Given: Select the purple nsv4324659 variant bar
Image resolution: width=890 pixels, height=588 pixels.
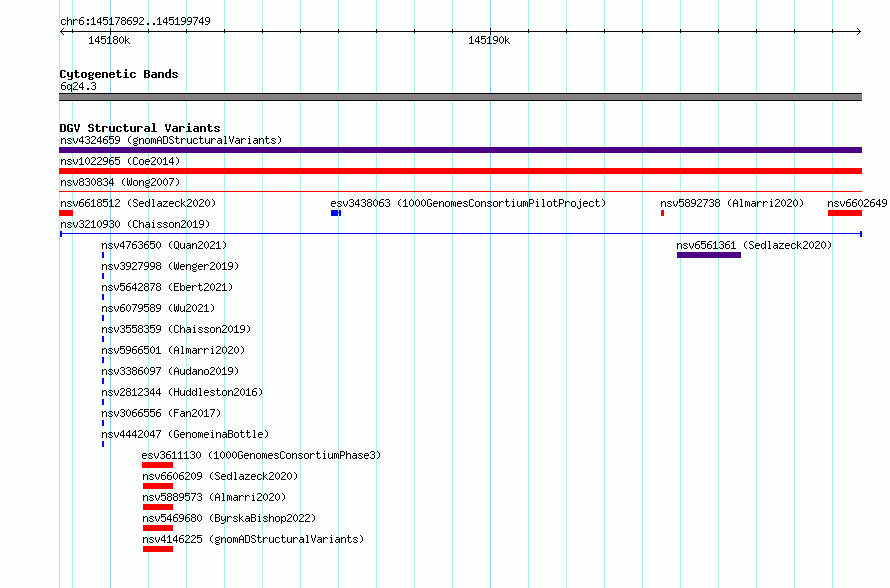Looking at the screenshot, I should click(x=460, y=150).
